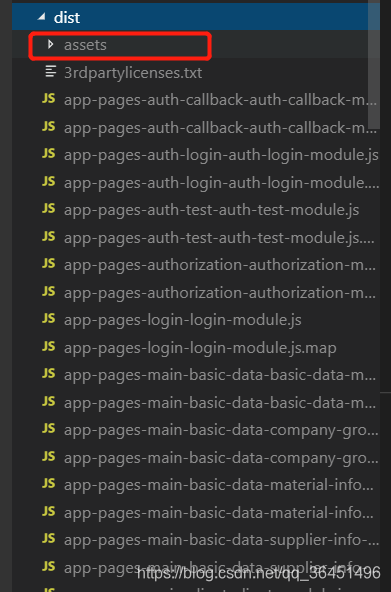Click the explorer vertical scrollbar thumb
391x592 pixels.
point(374,65)
